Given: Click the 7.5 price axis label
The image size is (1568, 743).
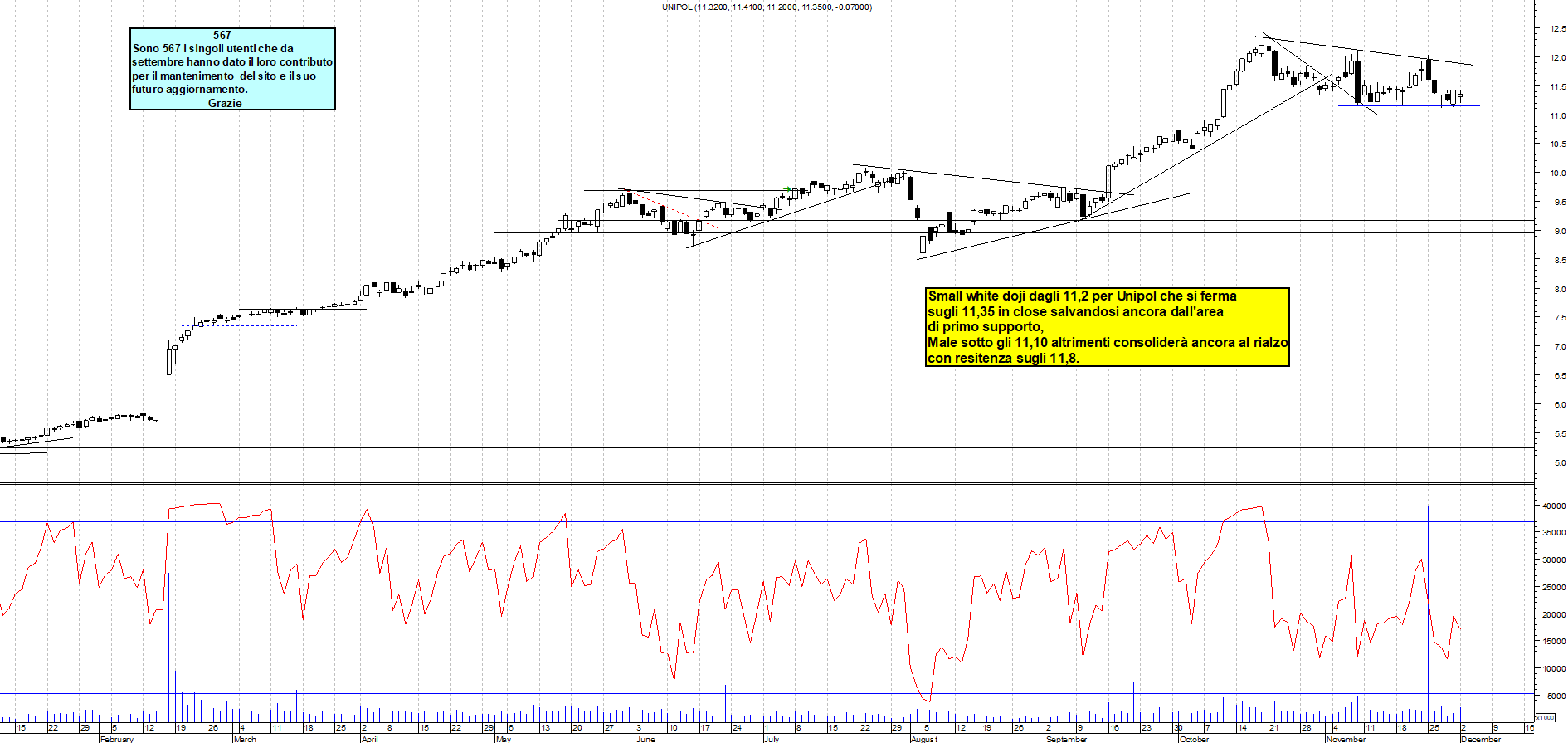Looking at the screenshot, I should [1560, 318].
